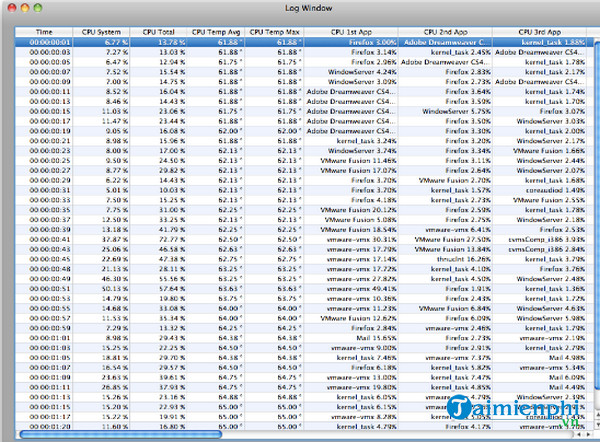This screenshot has width=600, height=442.
Task: Sort by the CPU Temp Avg column header
Action: point(216,32)
